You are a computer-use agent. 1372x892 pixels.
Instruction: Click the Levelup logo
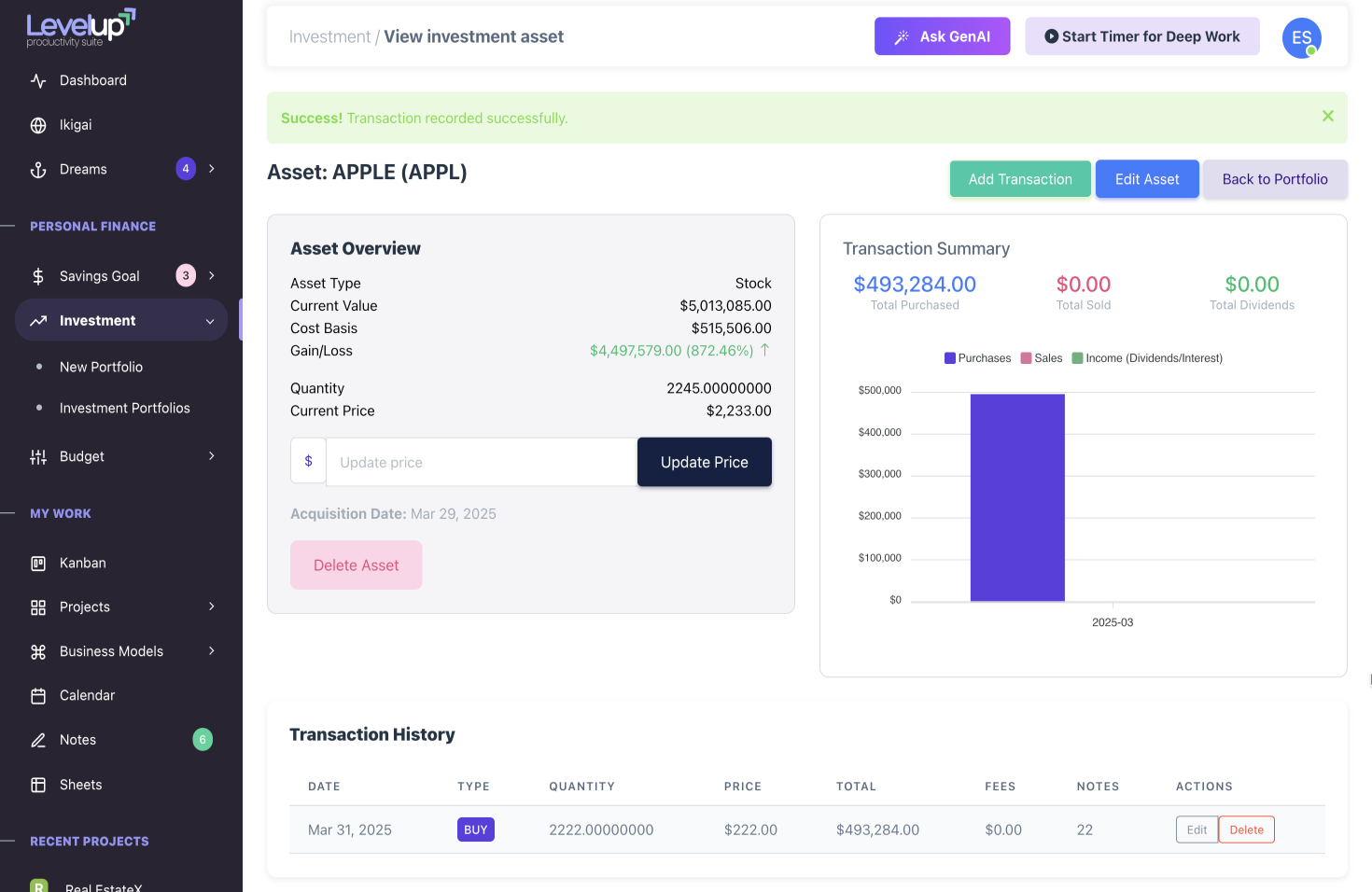point(81,28)
